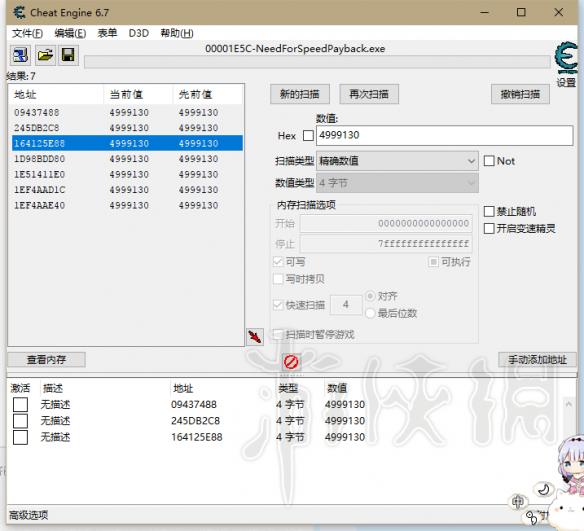Click the 停止 address input field
584x531 pixels.
tap(386, 244)
